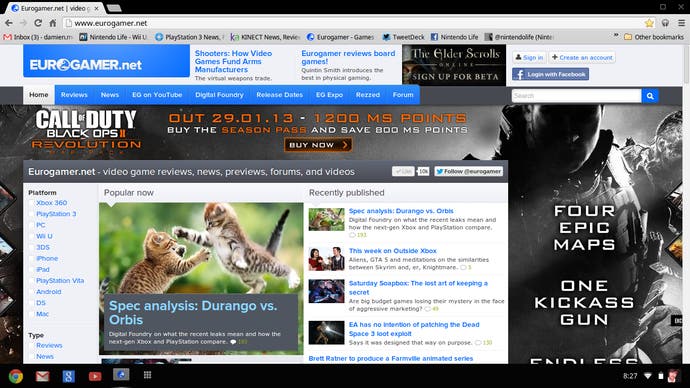Image resolution: width=690 pixels, height=388 pixels.
Task: Open the Reviews nav tab
Action: (74, 95)
